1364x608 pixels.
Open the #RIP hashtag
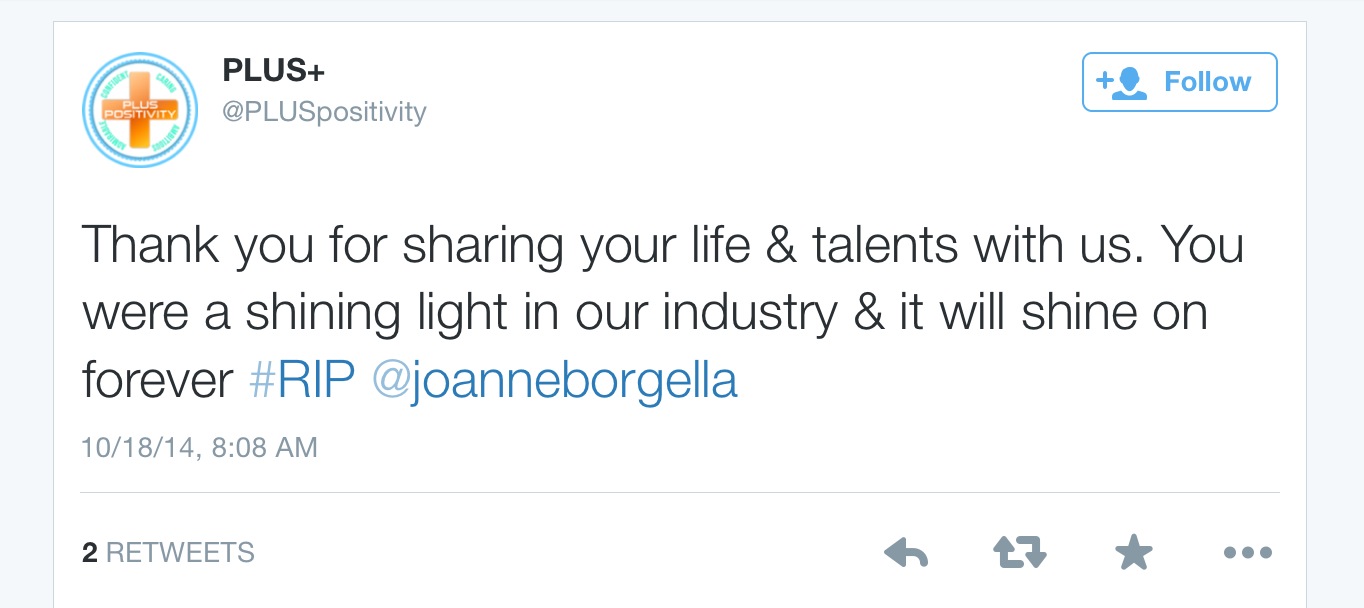[301, 381]
